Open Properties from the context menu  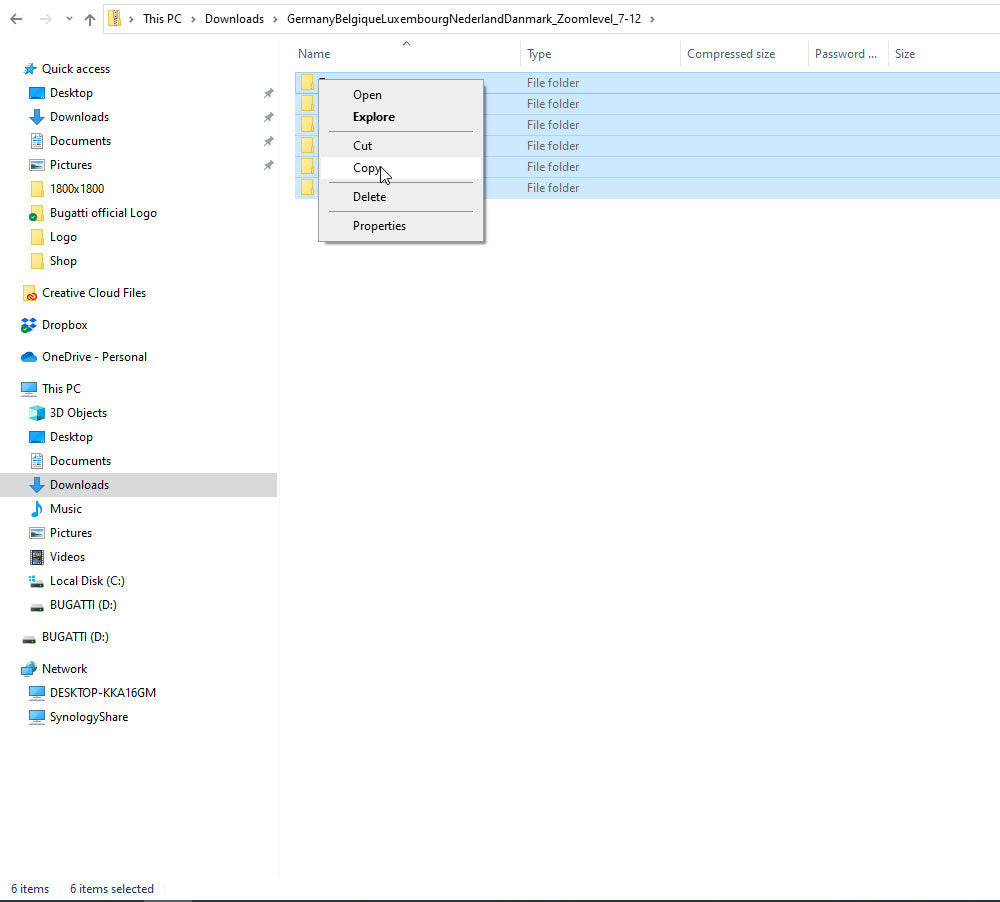coord(379,226)
